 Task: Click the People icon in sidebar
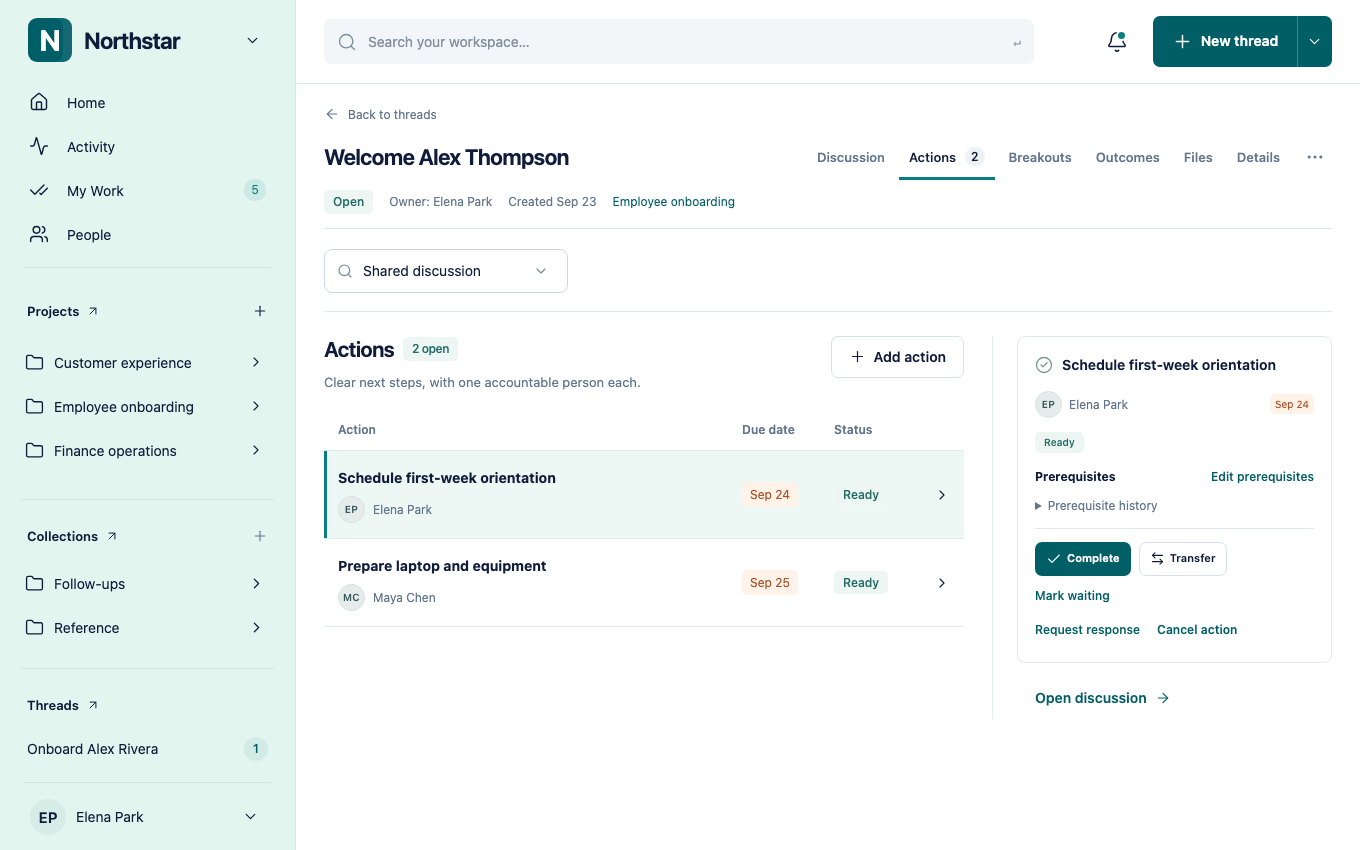pyautogui.click(x=39, y=235)
